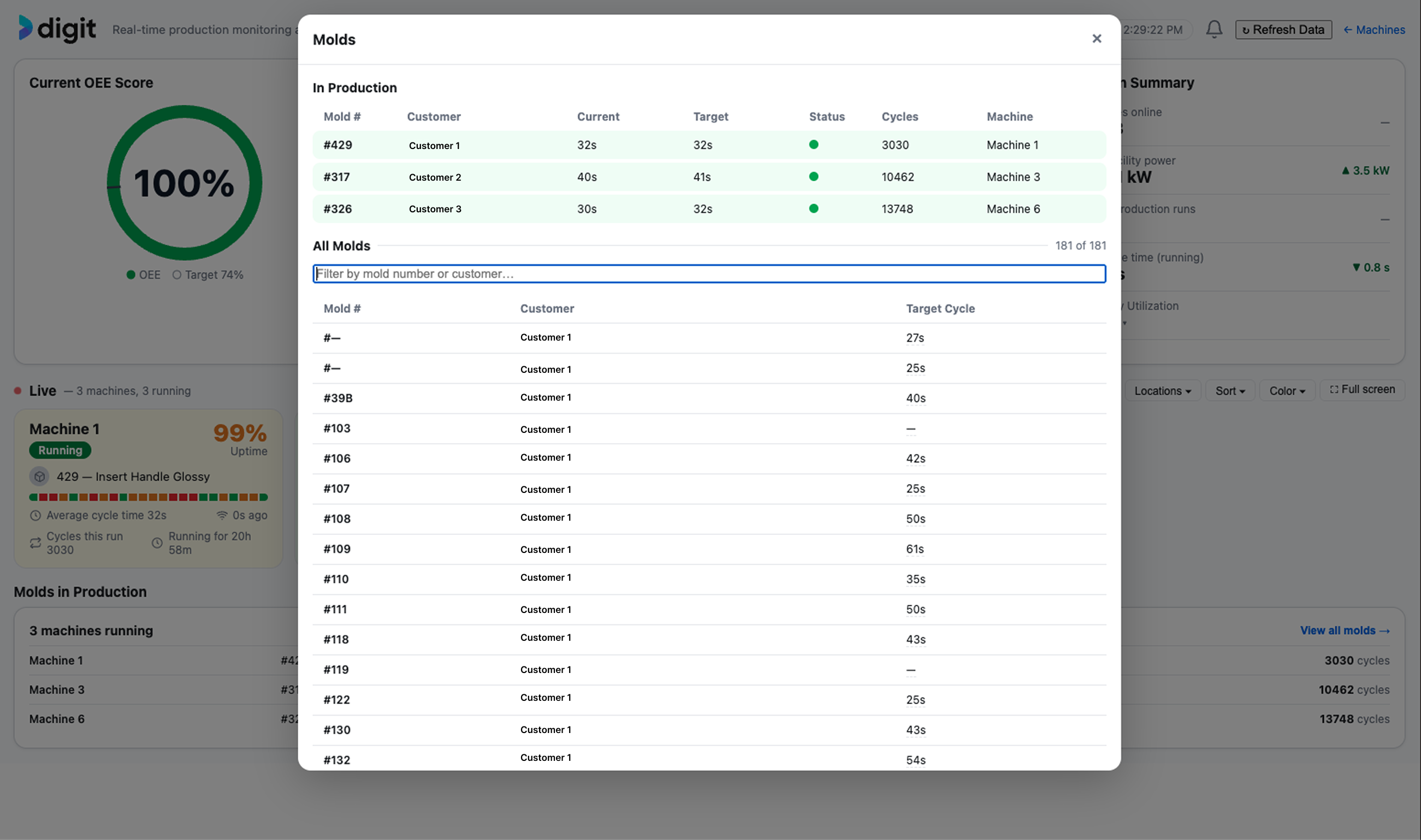Click 10462 cycles value in mold #317 row

click(897, 177)
